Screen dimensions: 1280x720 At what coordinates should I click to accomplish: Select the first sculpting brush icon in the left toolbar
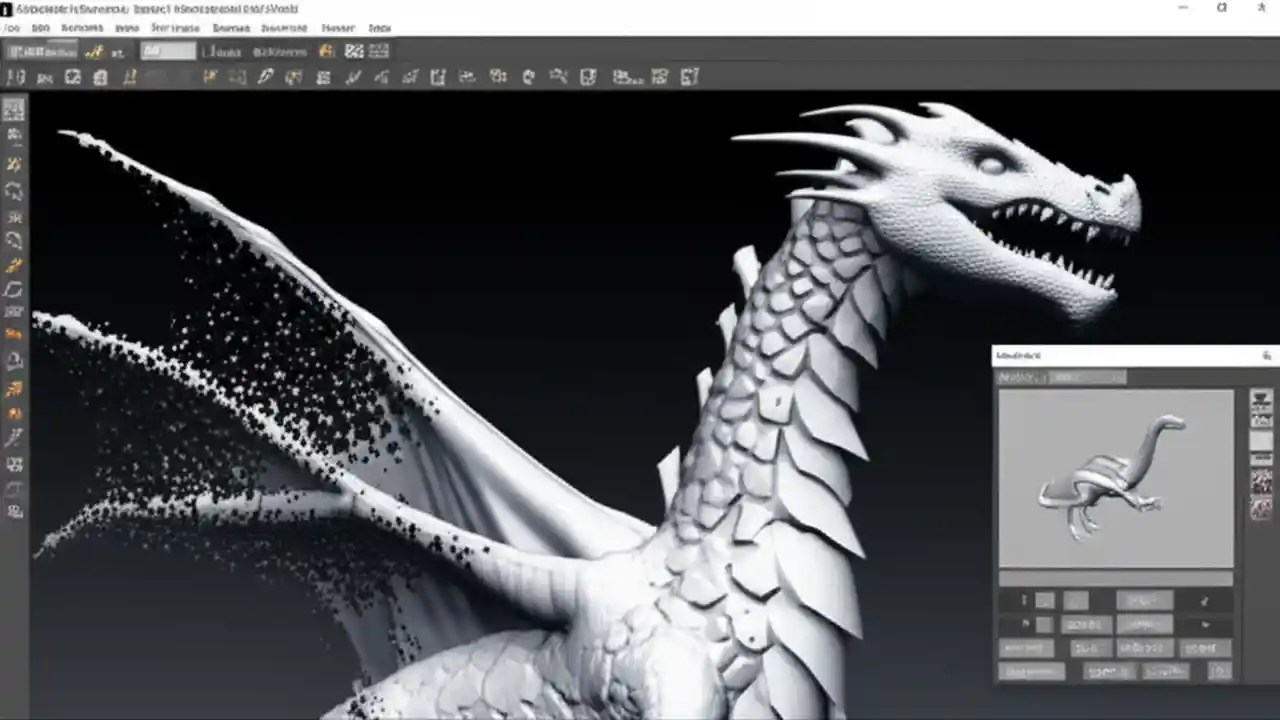14,110
